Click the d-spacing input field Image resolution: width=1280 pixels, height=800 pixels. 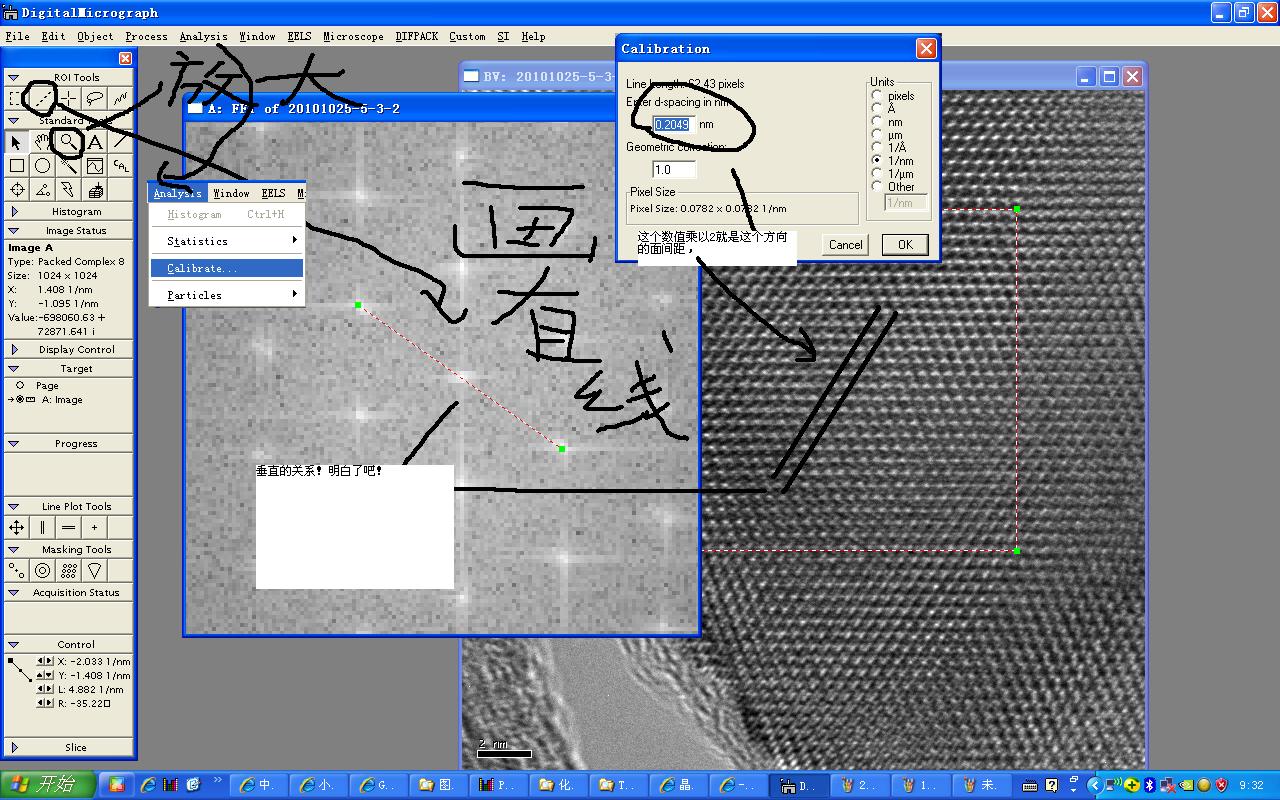point(673,124)
